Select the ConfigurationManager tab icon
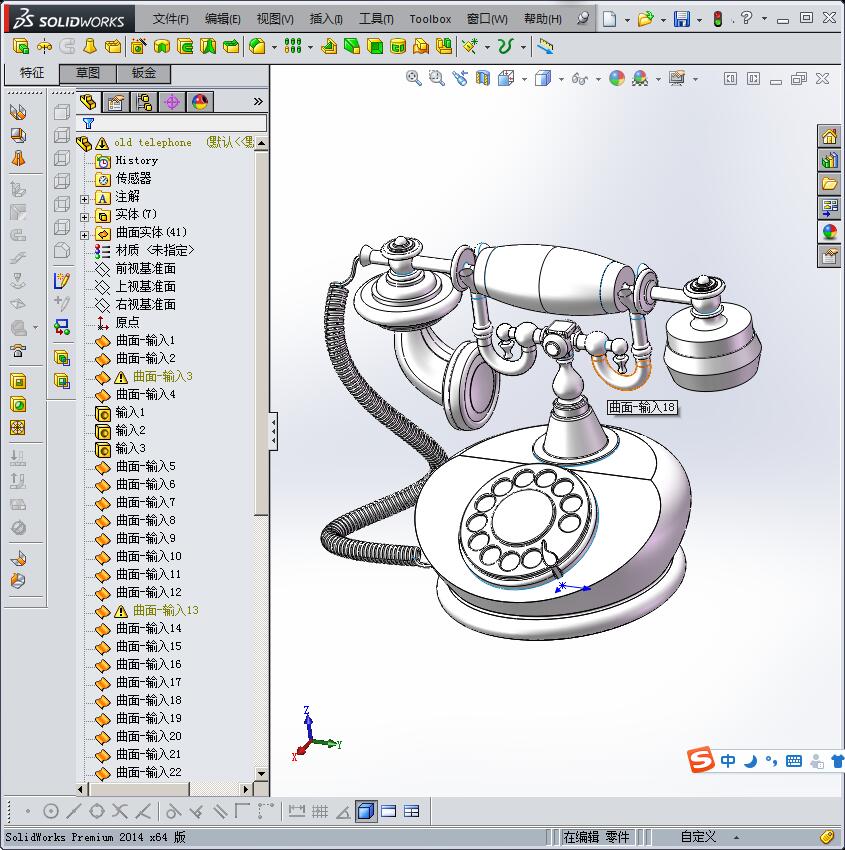This screenshot has width=845, height=850. [144, 101]
